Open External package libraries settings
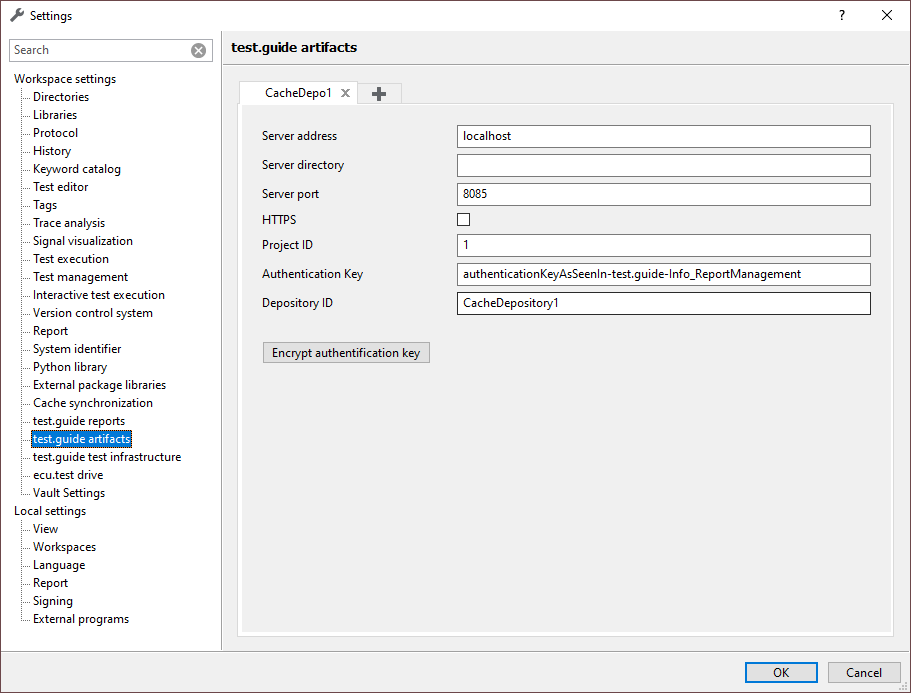Image resolution: width=911 pixels, height=693 pixels. tap(99, 385)
